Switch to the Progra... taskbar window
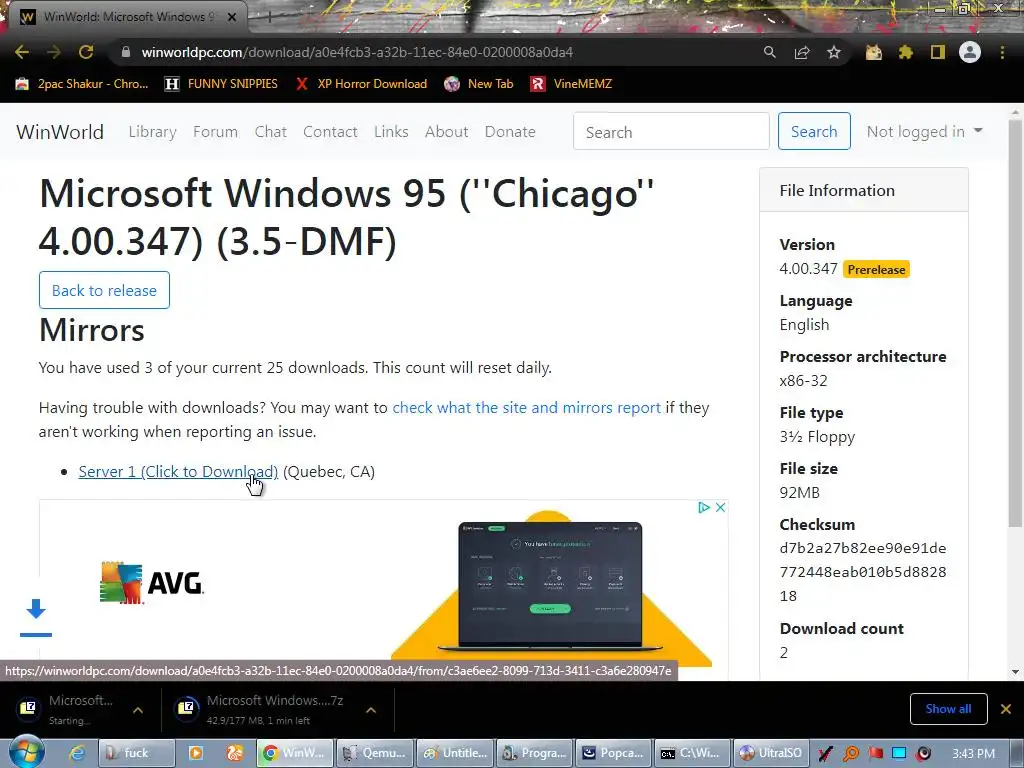Screen dimensions: 1024x768 (x=535, y=753)
